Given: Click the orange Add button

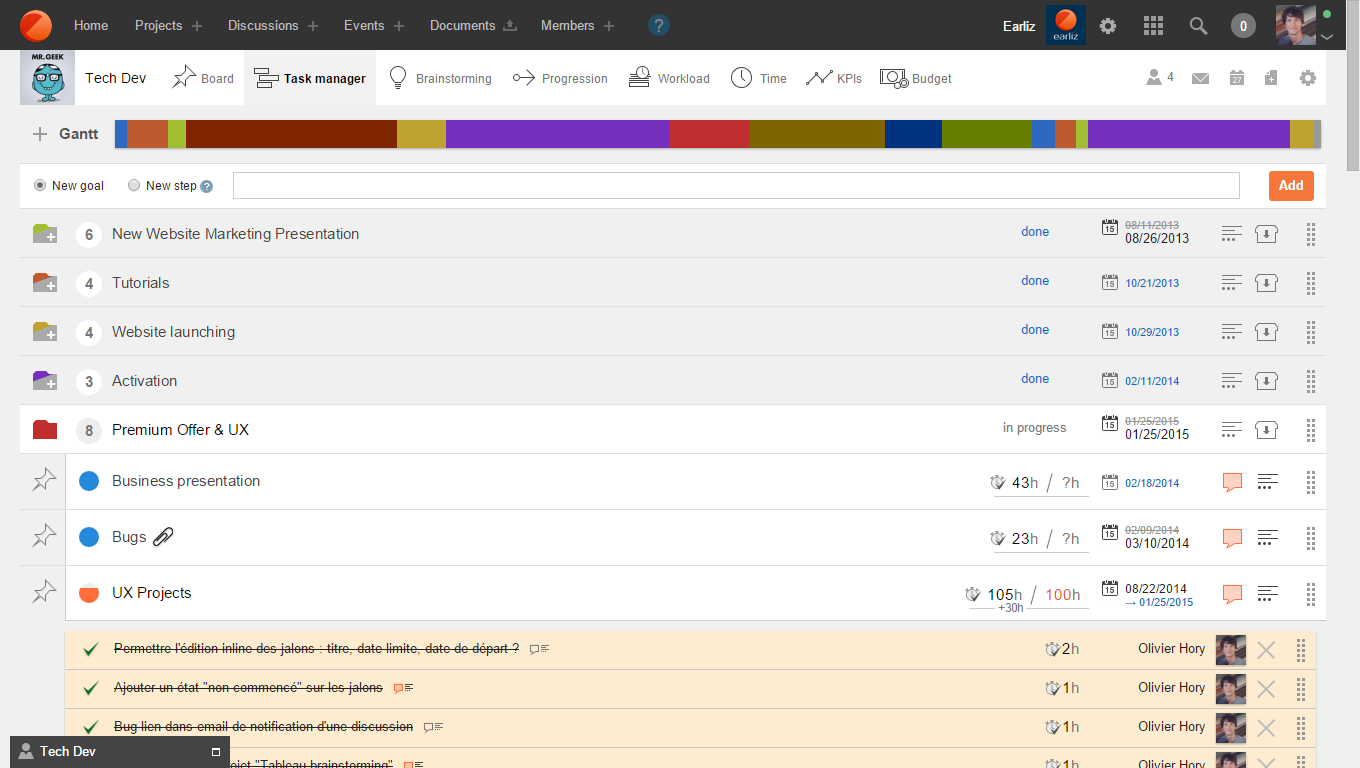Looking at the screenshot, I should pos(1290,186).
